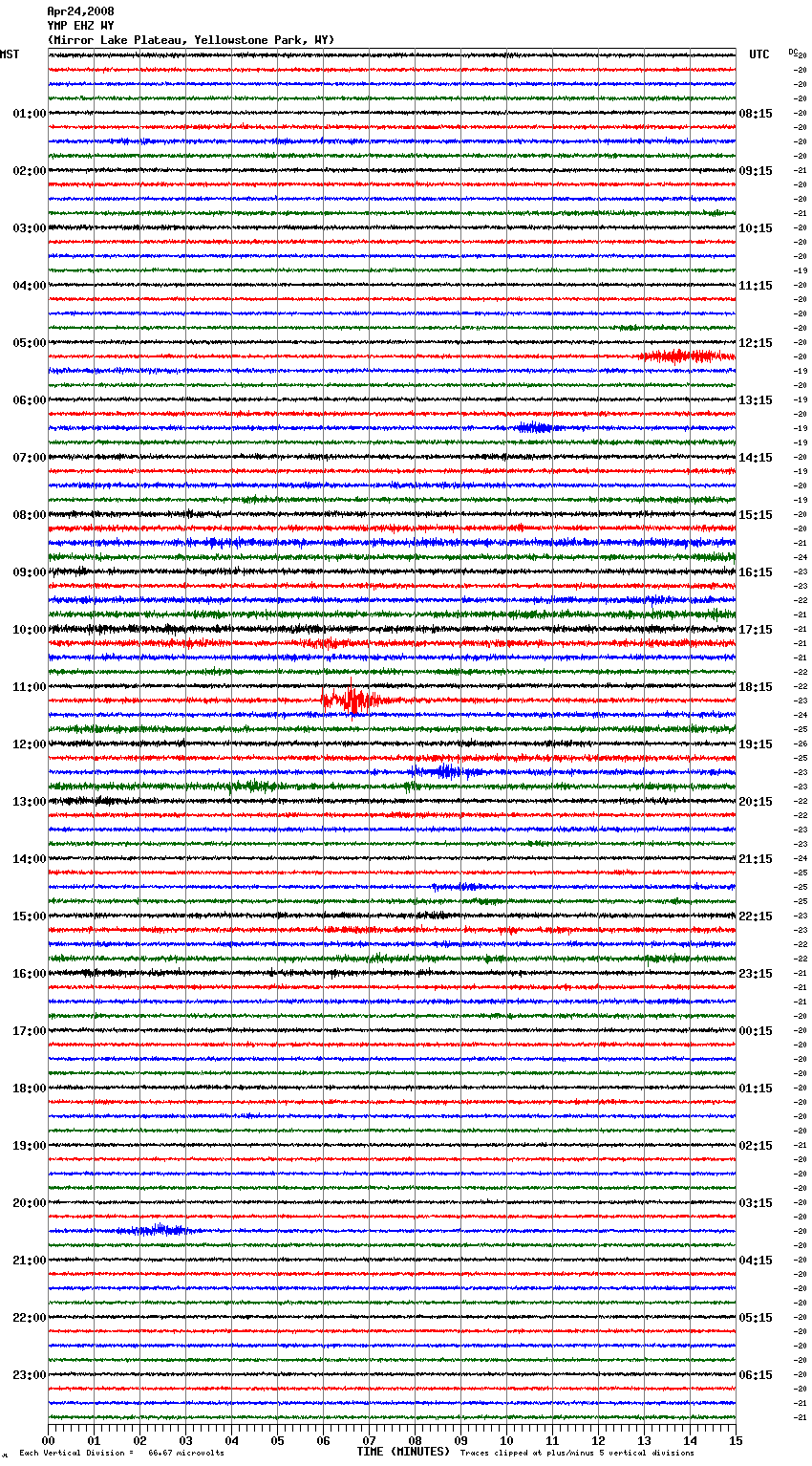This screenshot has width=812, height=1466.
Task: Click the Mirror Lake Plateau location title
Action: [191, 40]
